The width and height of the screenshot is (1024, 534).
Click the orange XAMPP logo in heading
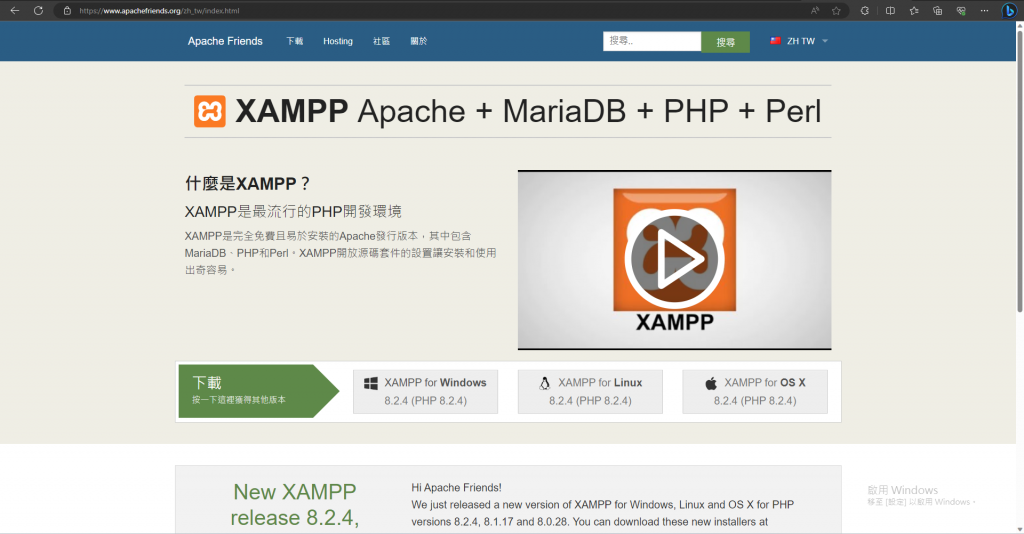tap(210, 111)
